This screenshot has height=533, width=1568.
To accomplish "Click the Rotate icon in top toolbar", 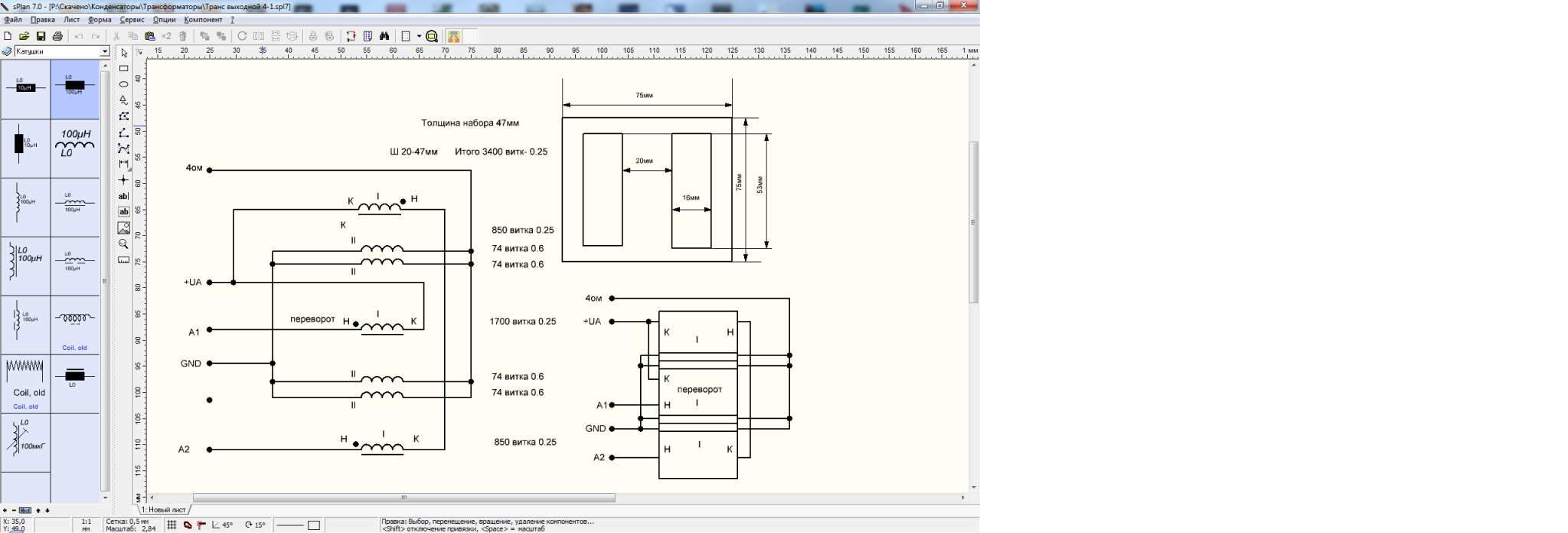I will pyautogui.click(x=242, y=36).
